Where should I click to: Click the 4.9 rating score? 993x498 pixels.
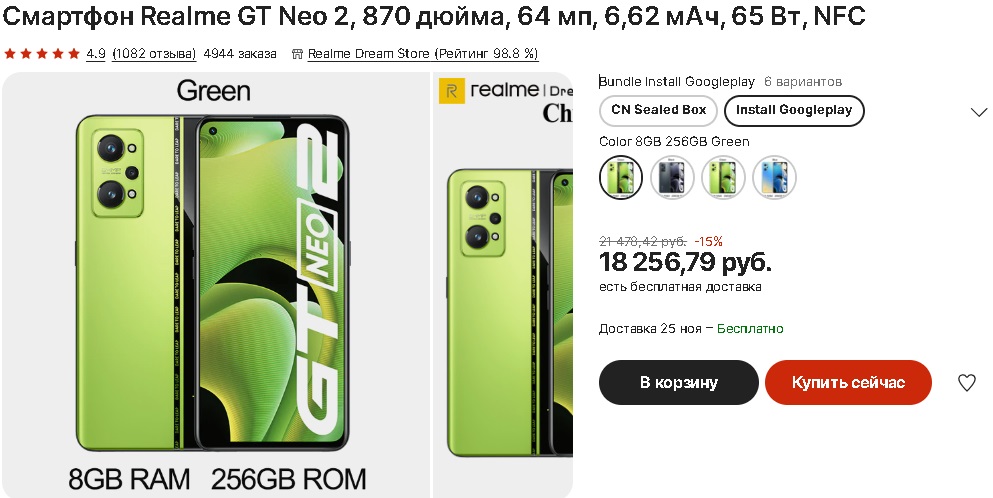pos(96,53)
